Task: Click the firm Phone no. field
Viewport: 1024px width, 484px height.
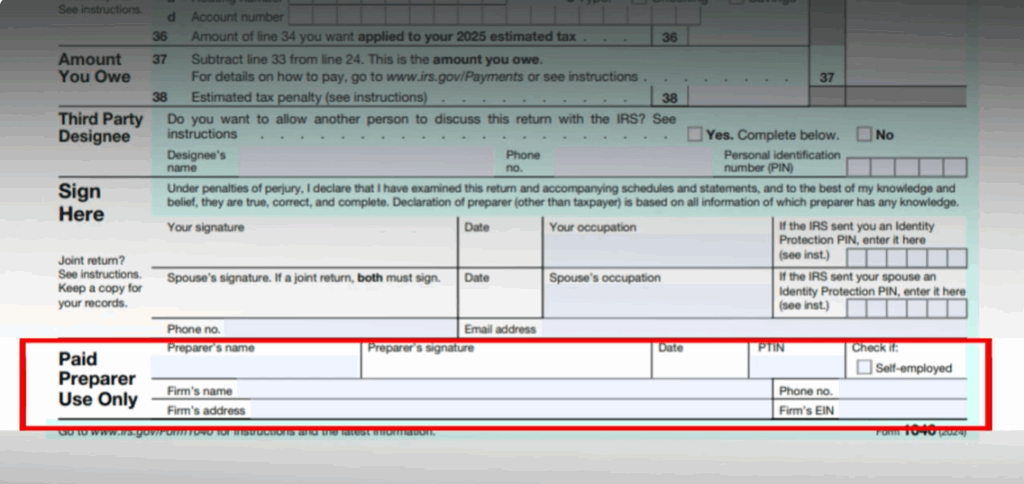Action: [x=902, y=391]
